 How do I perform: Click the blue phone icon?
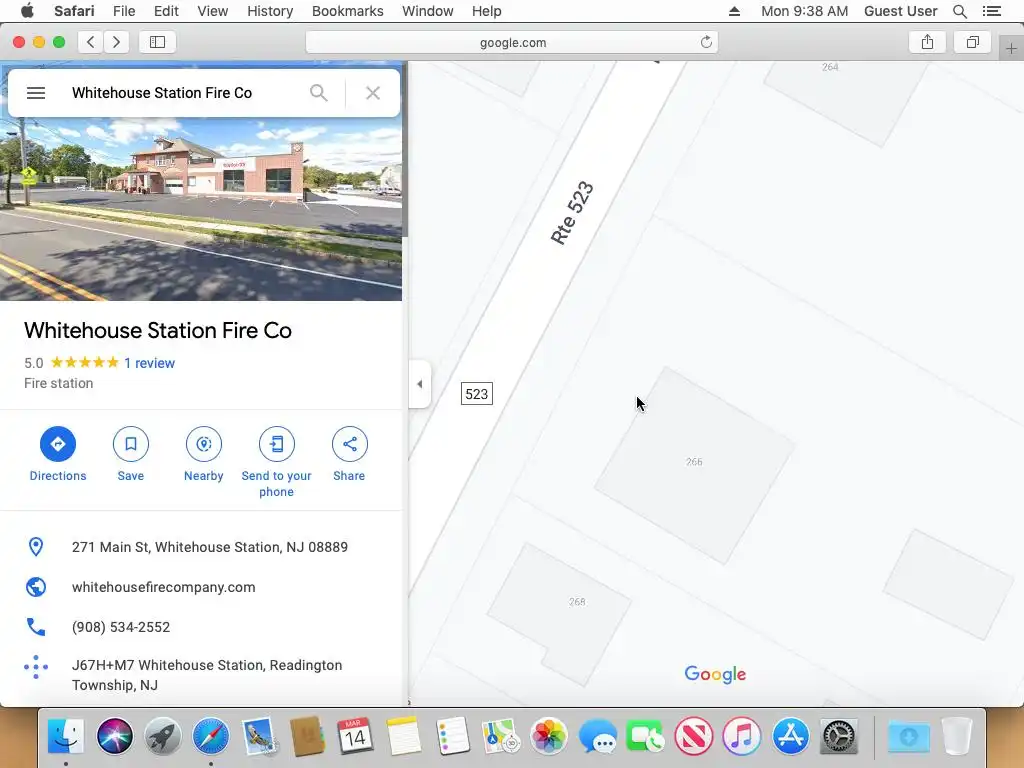click(x=36, y=627)
